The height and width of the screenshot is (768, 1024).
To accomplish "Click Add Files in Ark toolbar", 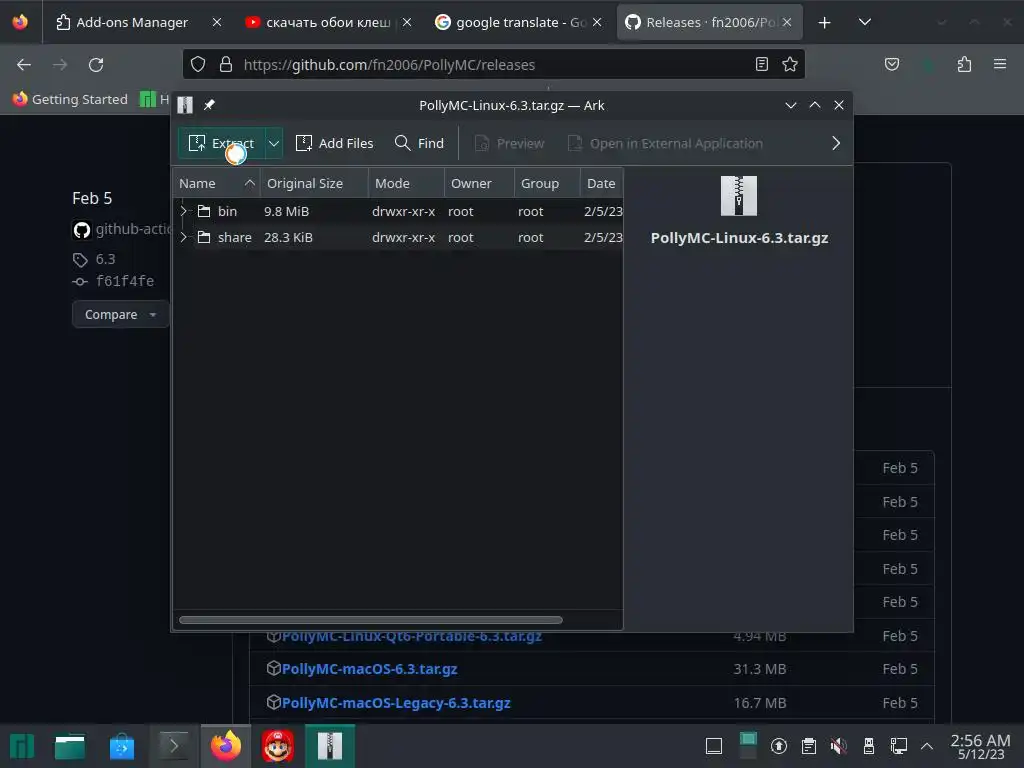I will point(334,143).
